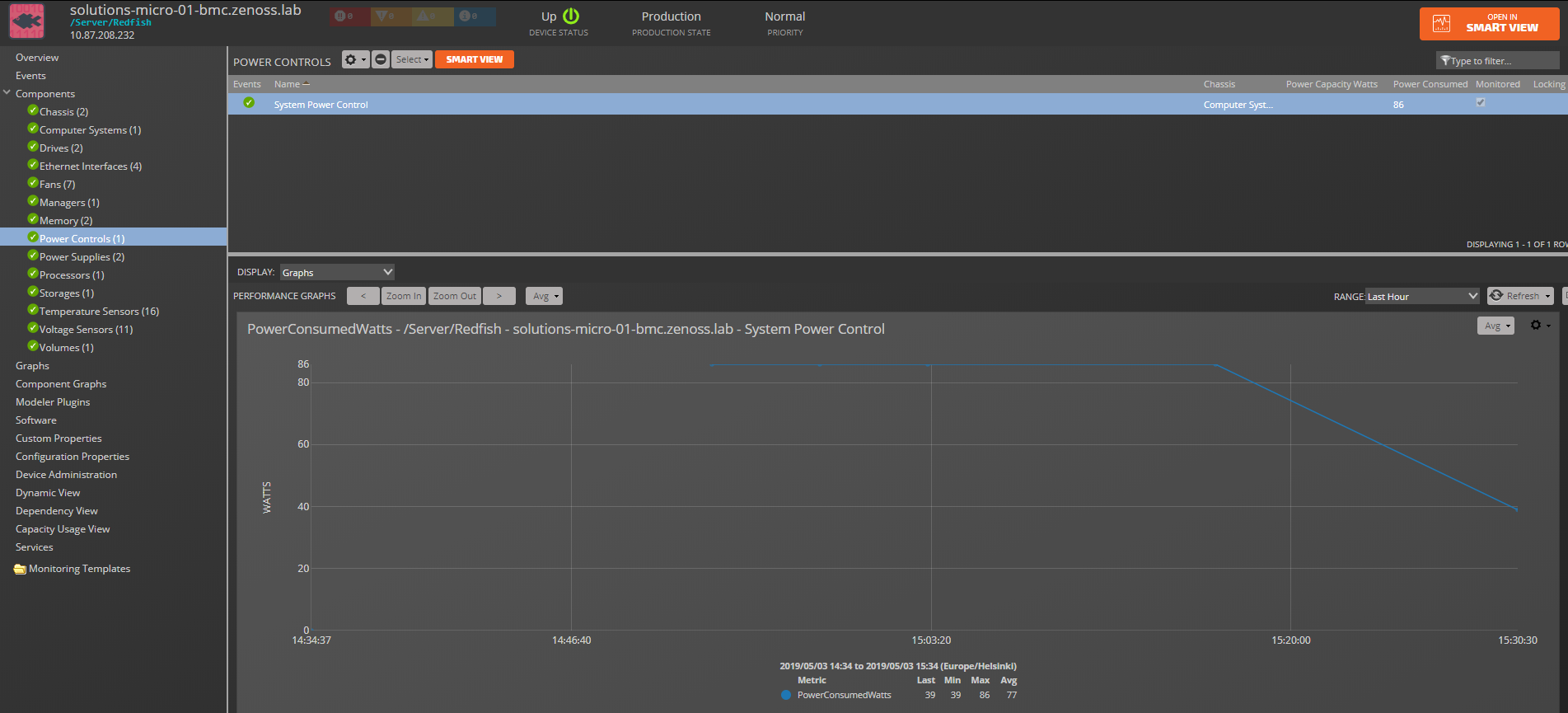This screenshot has width=1568, height=713.
Task: Click the blue PowerConsumedWatts legend dot
Action: (786, 695)
